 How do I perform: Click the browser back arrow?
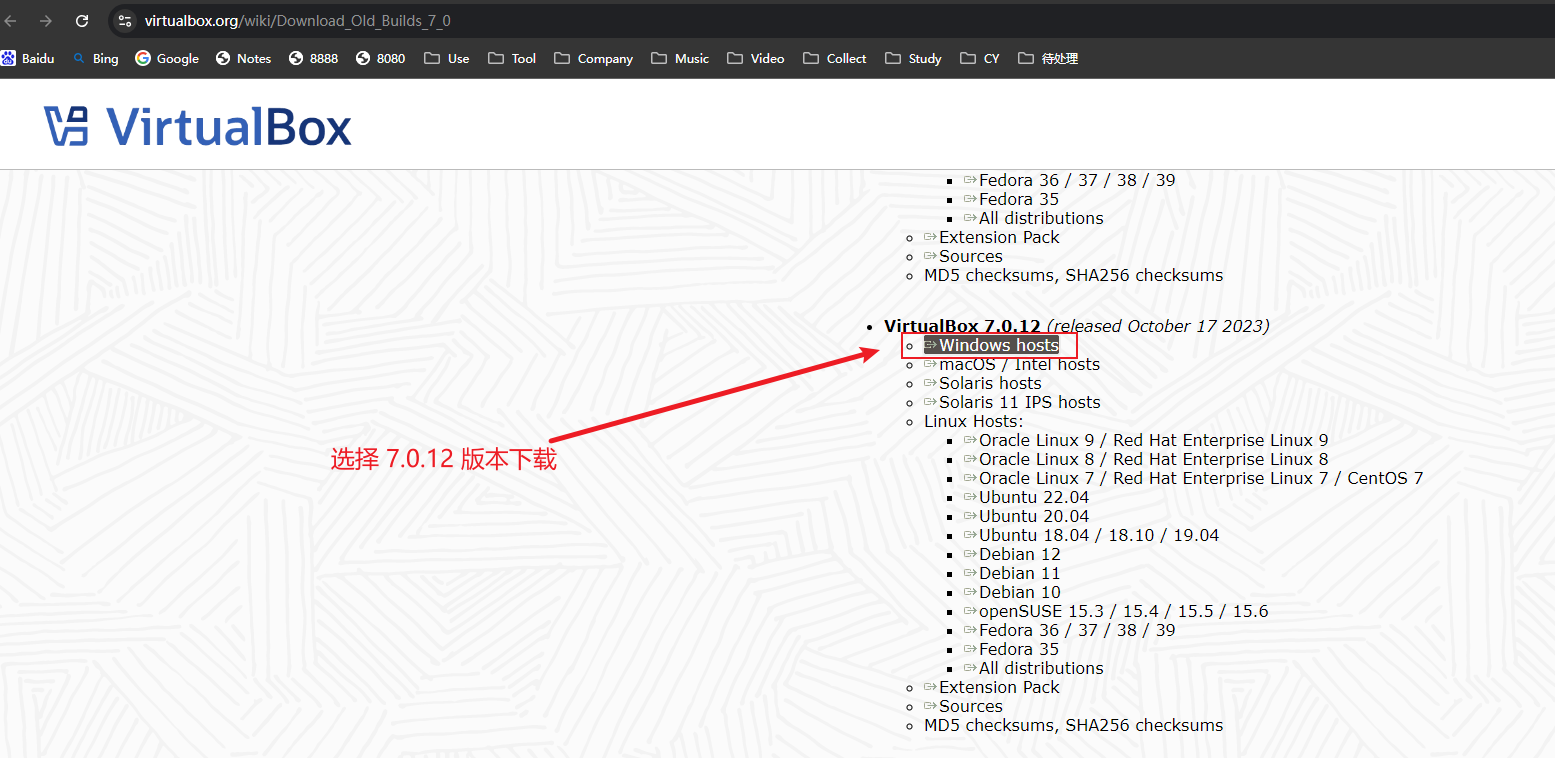(x=11, y=20)
